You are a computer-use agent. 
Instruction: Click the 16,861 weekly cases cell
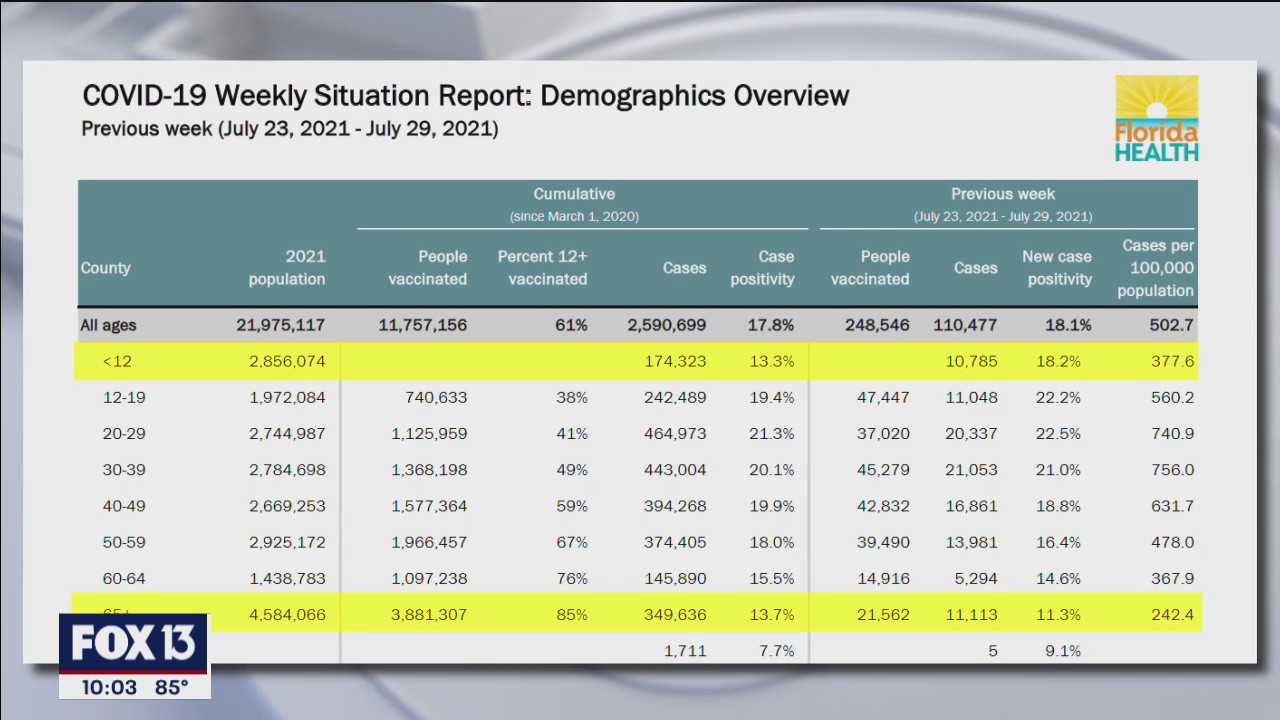click(971, 506)
